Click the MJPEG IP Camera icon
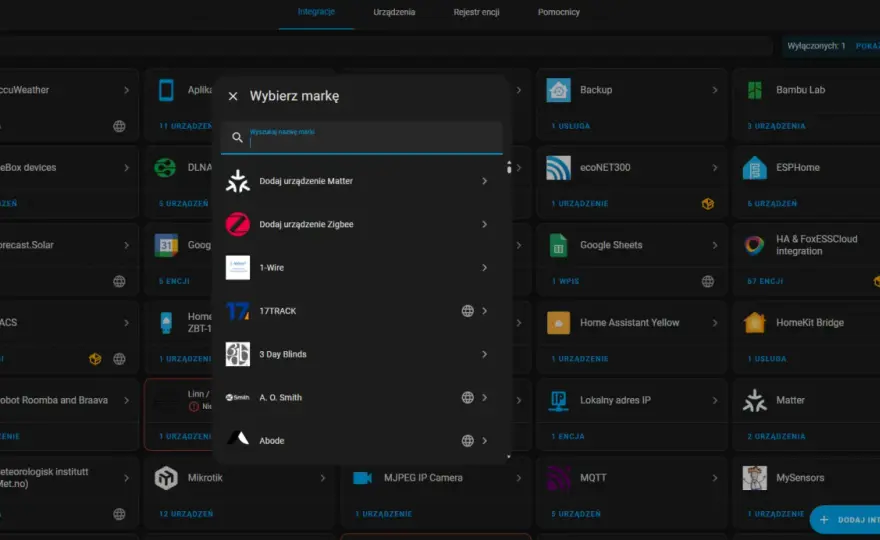Screen dimensions: 880x540 tap(363, 478)
